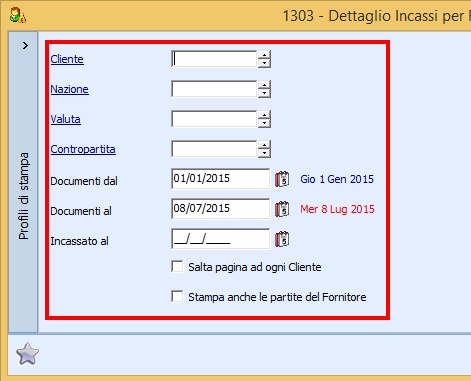Click the Documenti al label
Screen dimensions: 471x381
point(81,211)
